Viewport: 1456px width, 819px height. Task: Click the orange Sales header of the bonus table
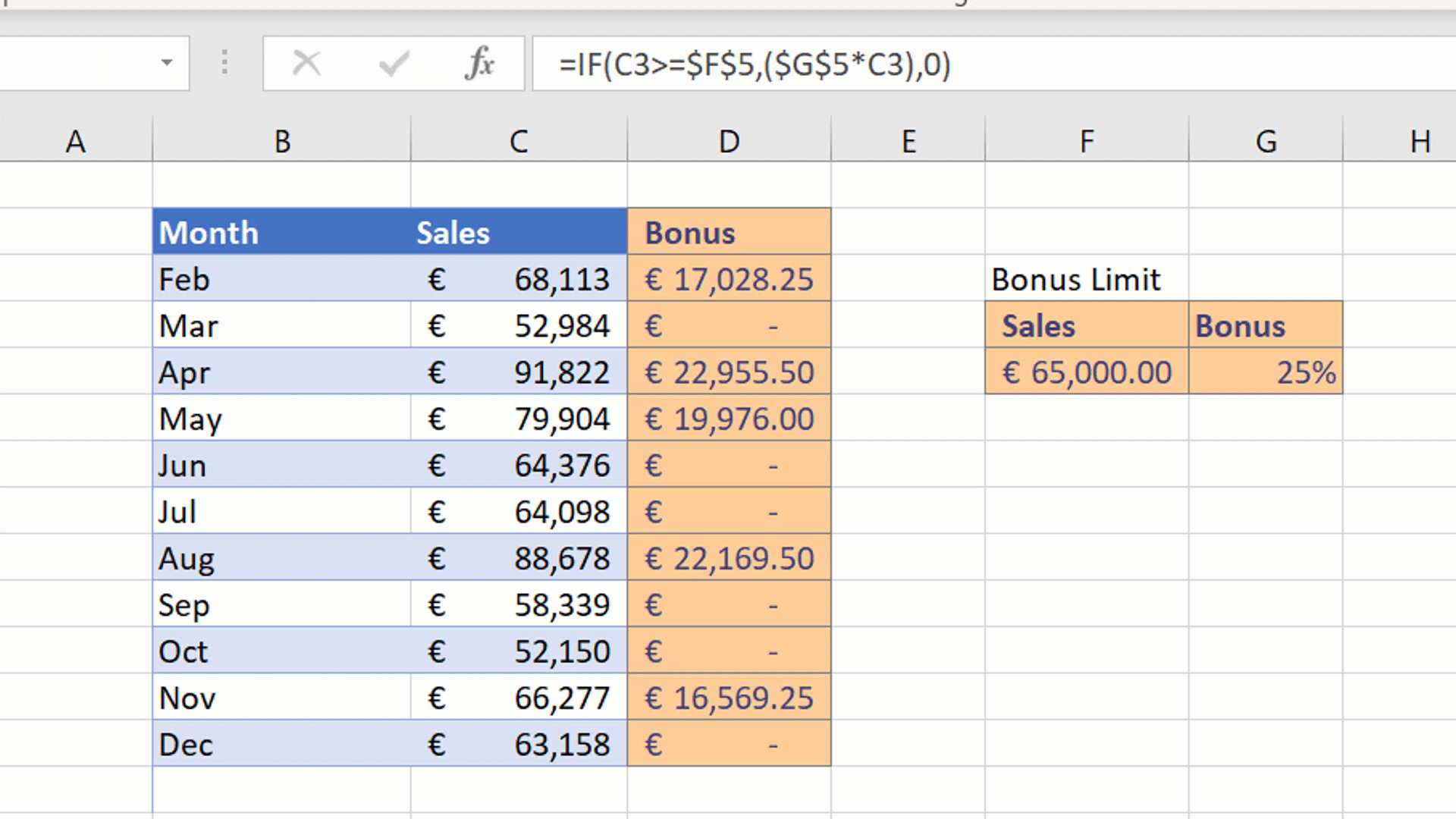(x=1087, y=325)
